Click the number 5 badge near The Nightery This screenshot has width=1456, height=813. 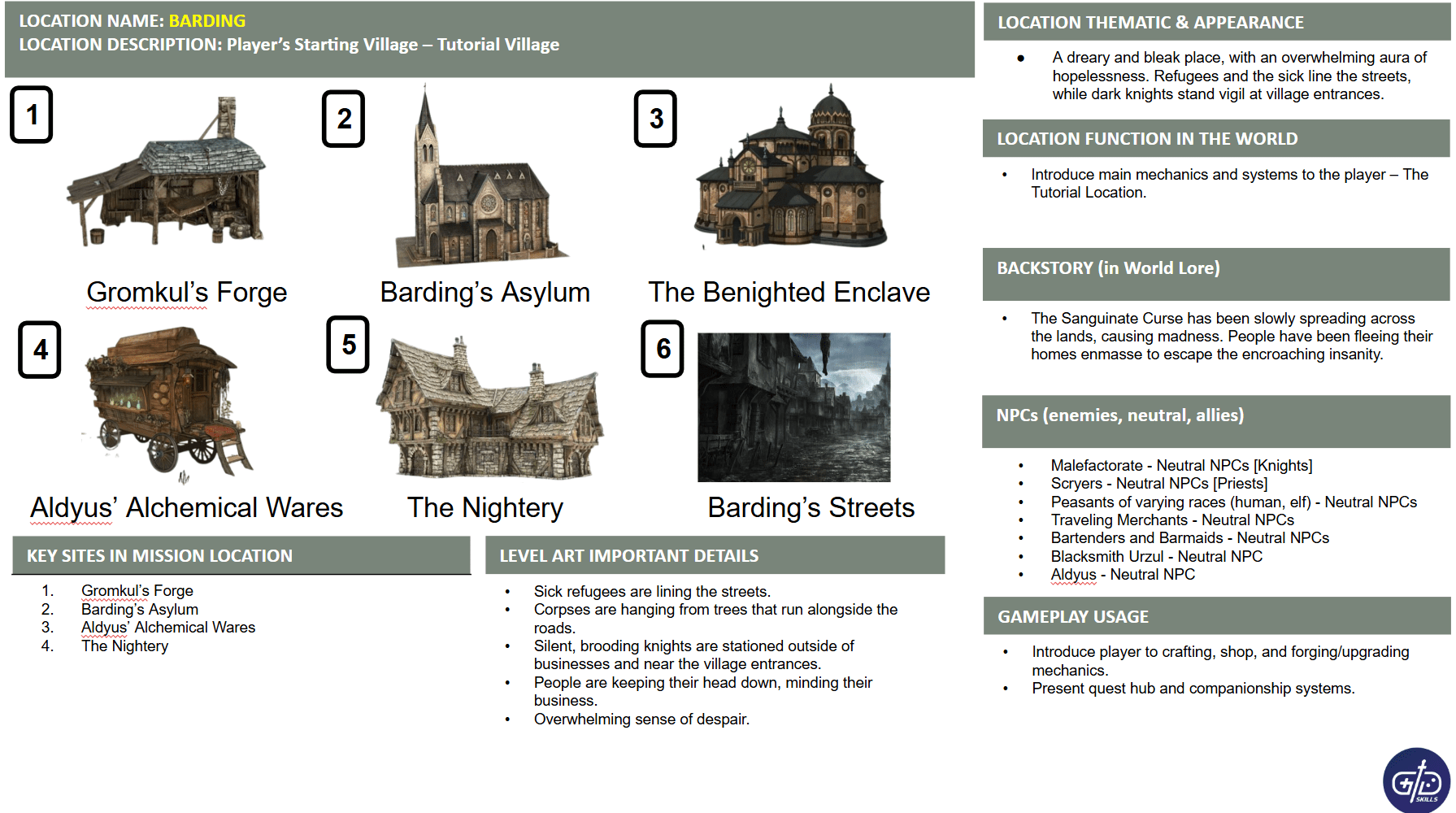[348, 345]
